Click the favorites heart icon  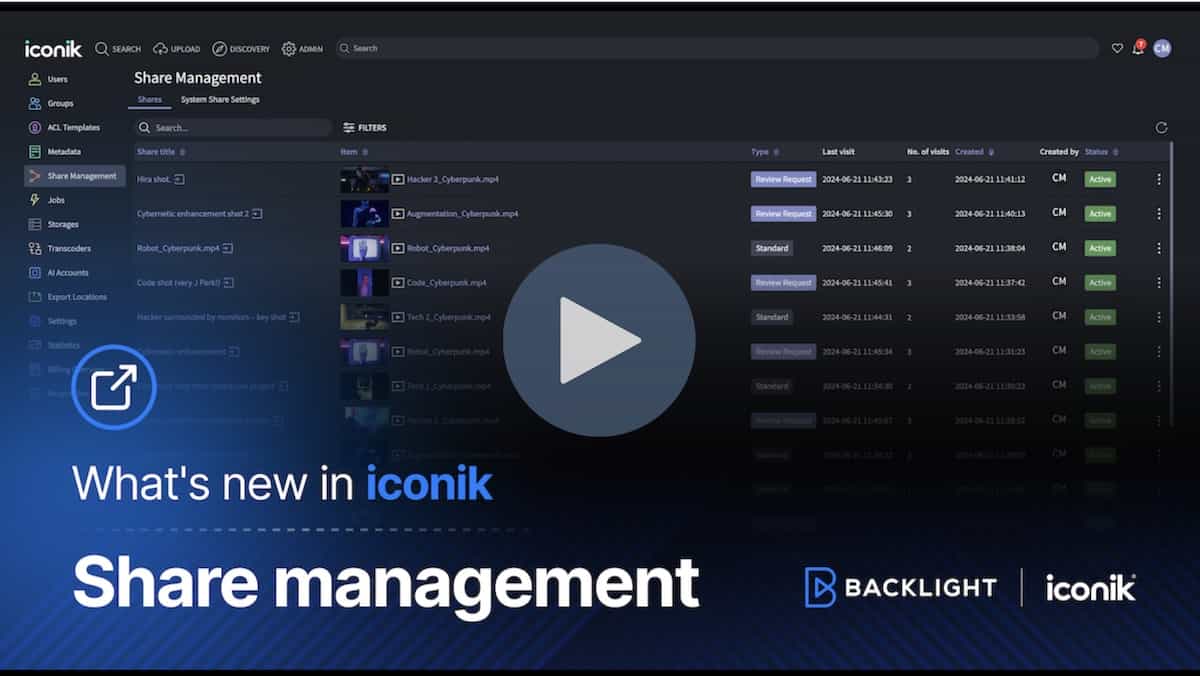pyautogui.click(x=1117, y=48)
